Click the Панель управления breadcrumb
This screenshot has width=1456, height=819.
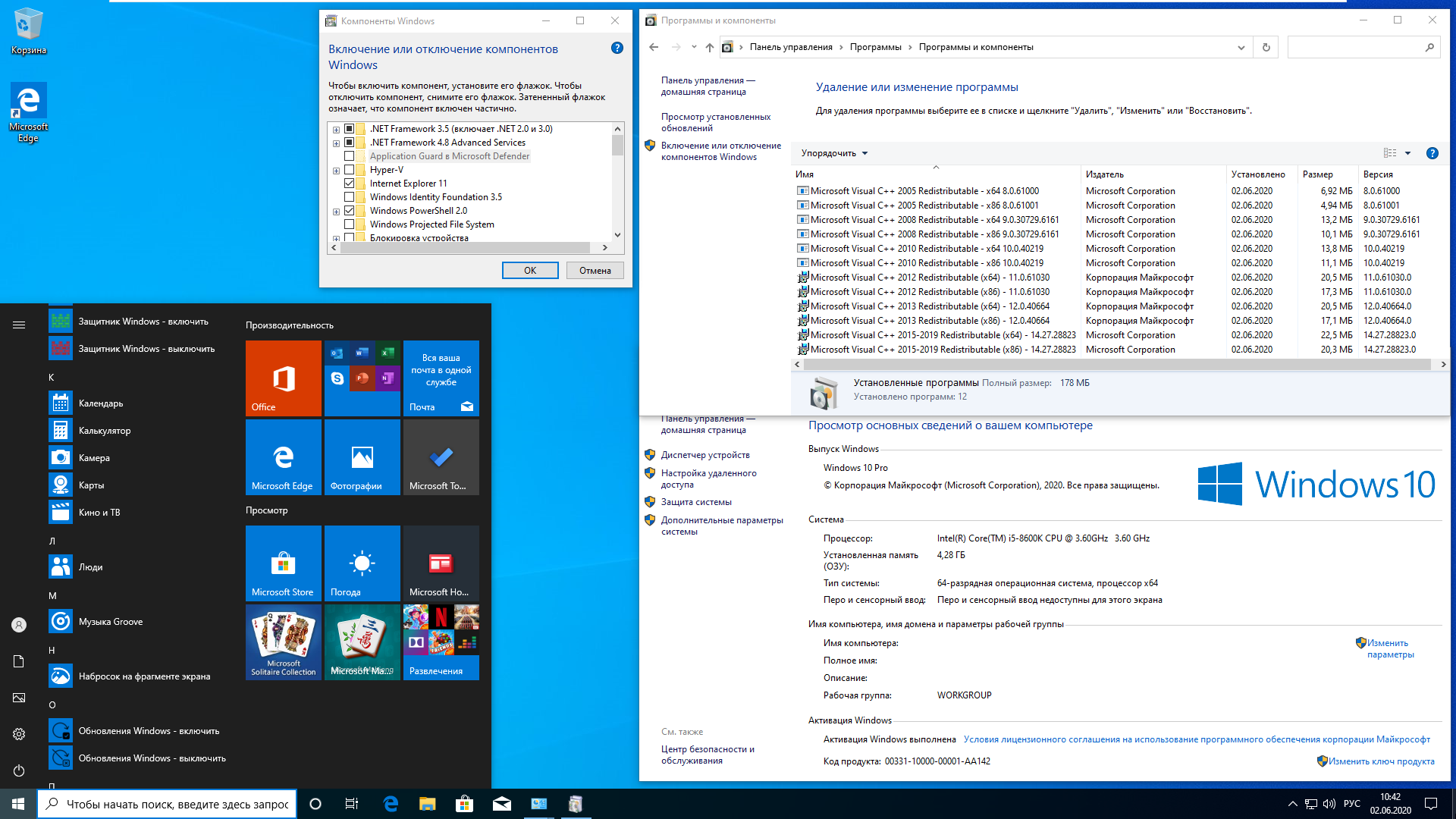[791, 47]
